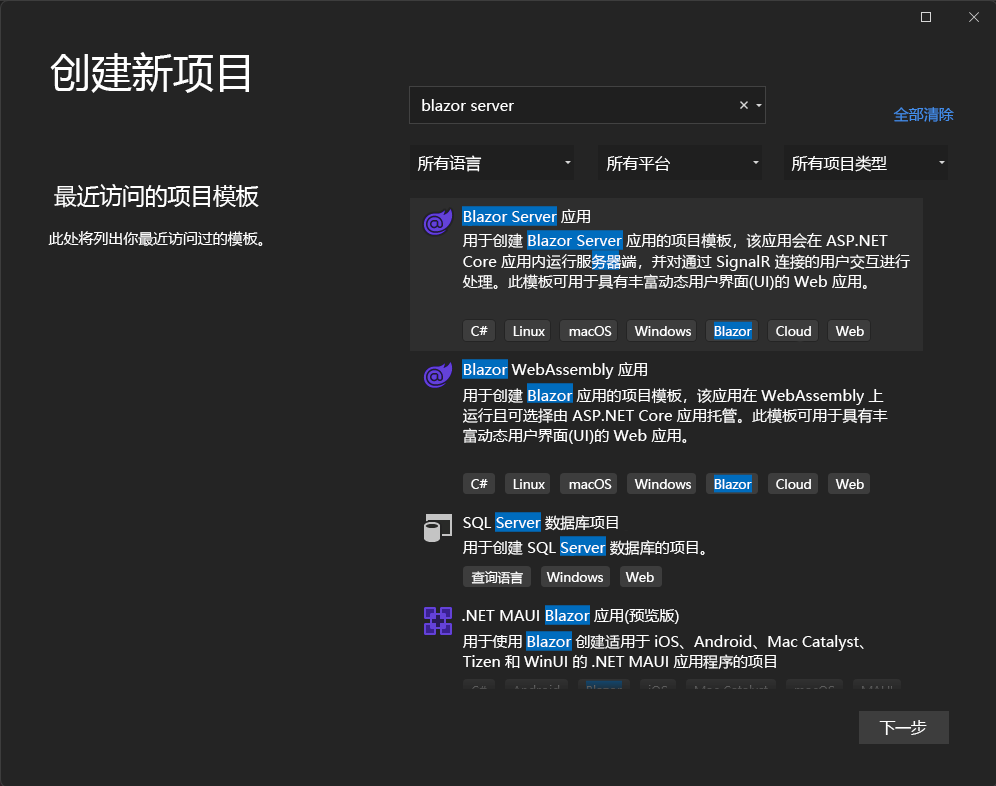Click the Web tag under Blazor Server
Viewport: 996px width, 786px height.
[849, 331]
